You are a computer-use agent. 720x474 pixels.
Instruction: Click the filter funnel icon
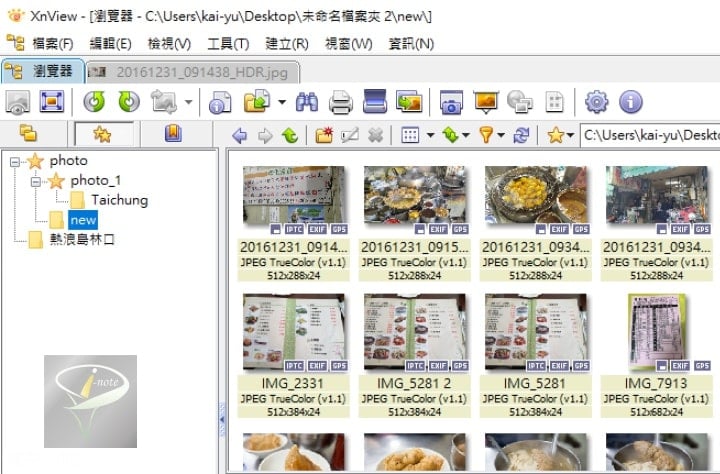486,135
